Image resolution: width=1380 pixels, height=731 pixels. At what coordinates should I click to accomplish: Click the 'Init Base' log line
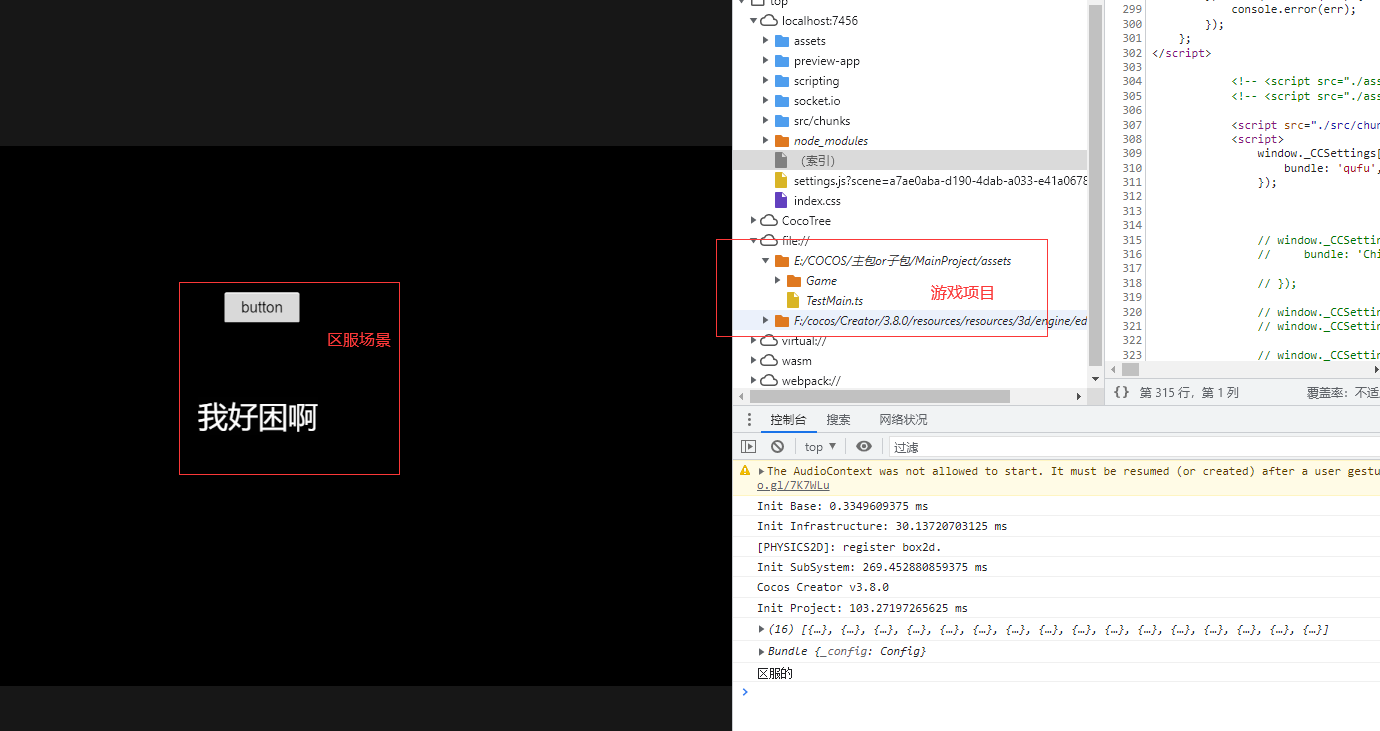[843, 506]
